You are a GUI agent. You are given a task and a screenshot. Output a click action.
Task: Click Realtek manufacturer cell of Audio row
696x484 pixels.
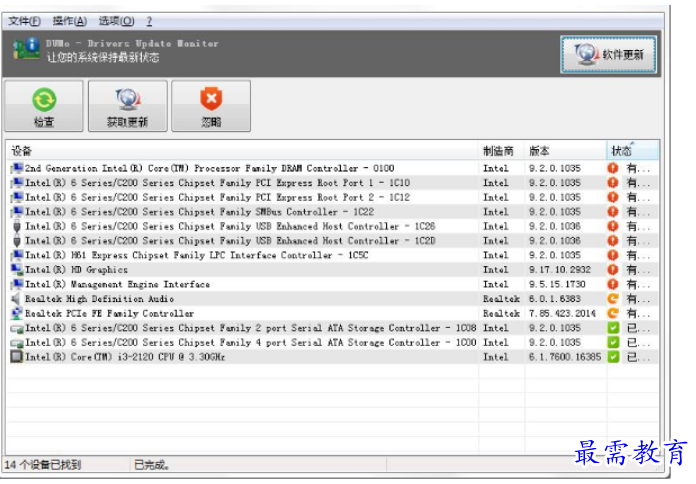click(x=501, y=298)
